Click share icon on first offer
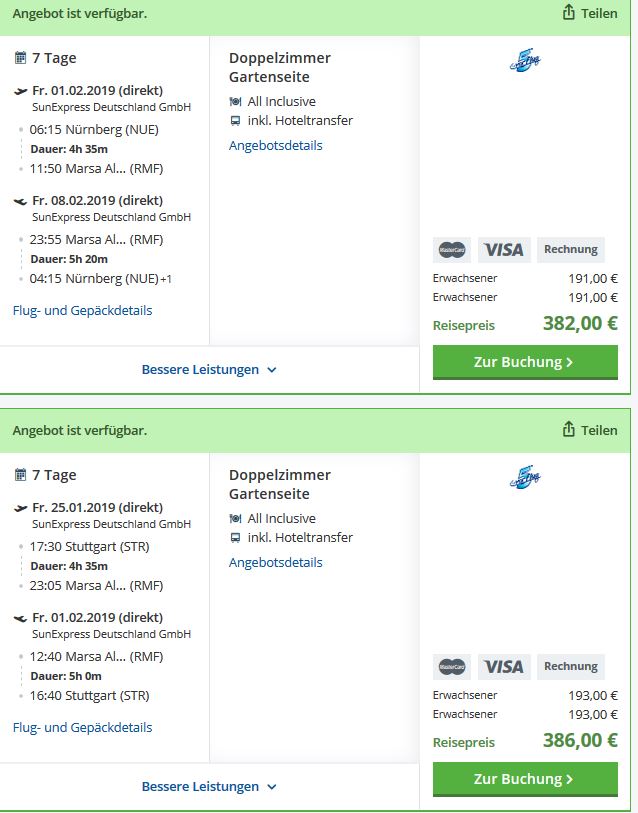The width and height of the screenshot is (638, 813). [568, 12]
